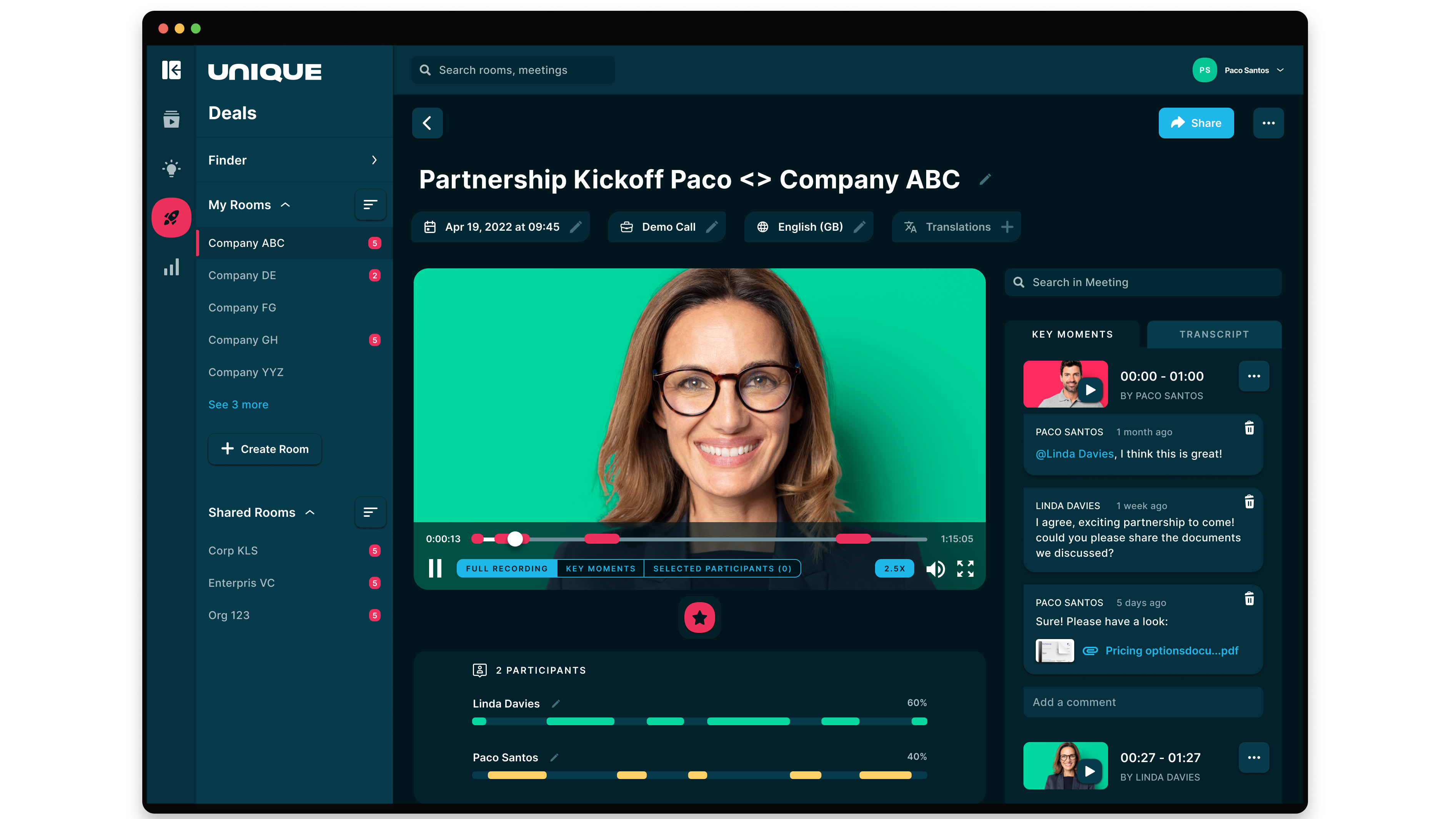Open the bar chart analytics icon

point(171,267)
